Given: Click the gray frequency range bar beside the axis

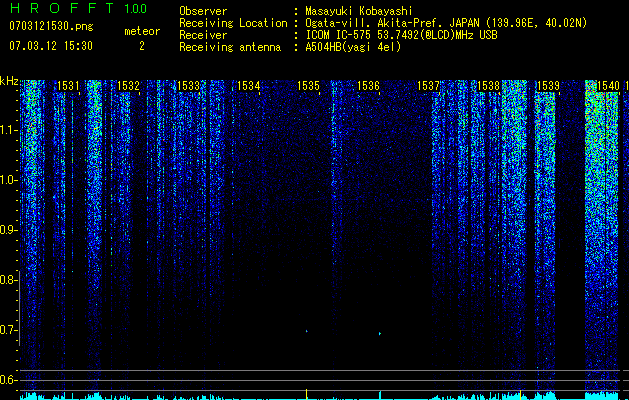Looking at the screenshot, I should pos(19,309).
